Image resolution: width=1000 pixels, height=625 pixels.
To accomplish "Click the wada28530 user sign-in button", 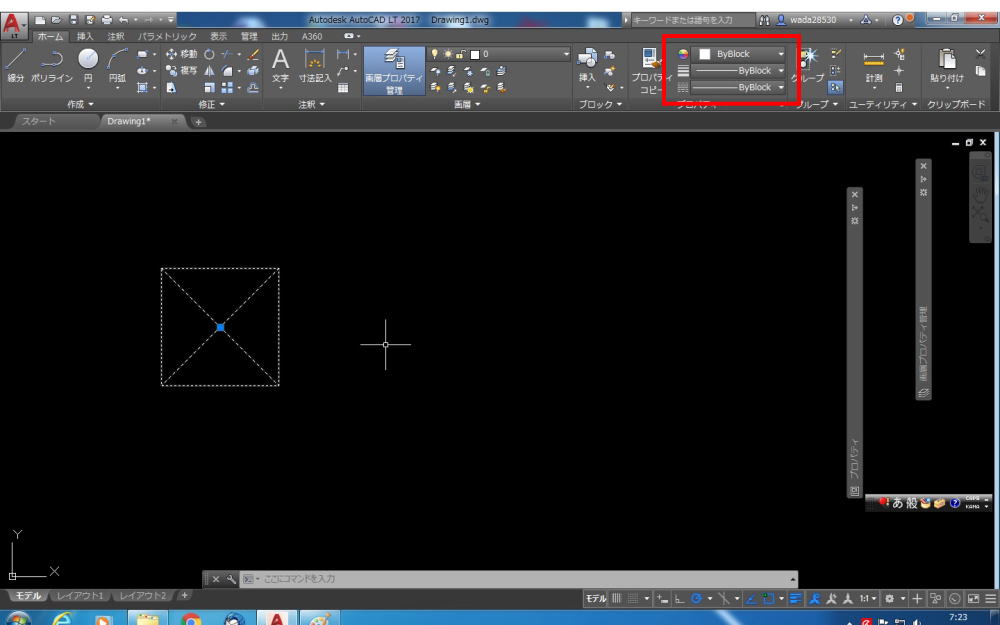I will pyautogui.click(x=807, y=20).
